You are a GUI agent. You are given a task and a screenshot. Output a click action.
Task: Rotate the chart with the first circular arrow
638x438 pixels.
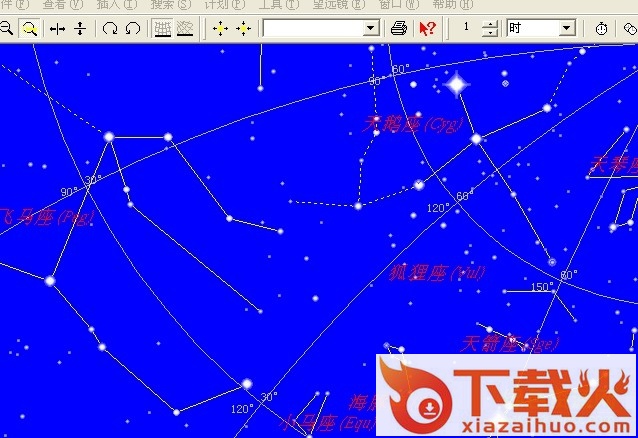tap(110, 29)
